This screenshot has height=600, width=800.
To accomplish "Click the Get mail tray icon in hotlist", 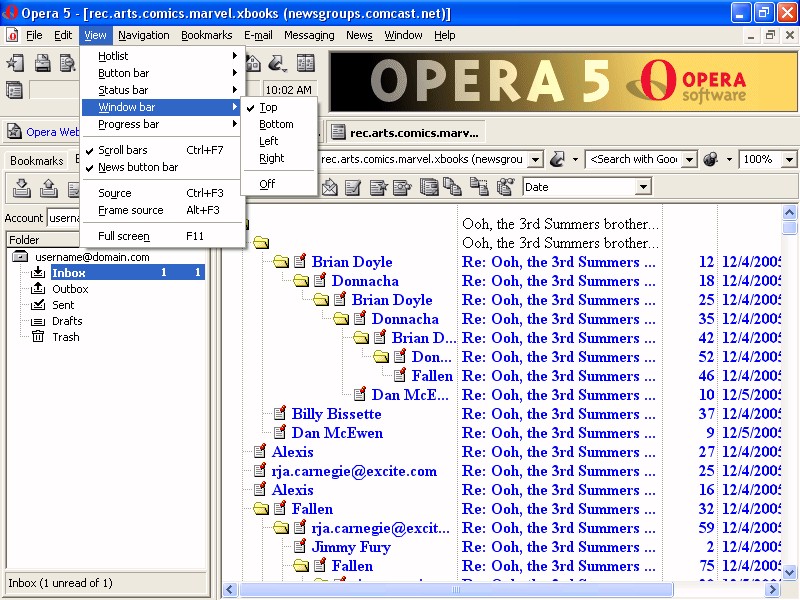I will tap(21, 188).
